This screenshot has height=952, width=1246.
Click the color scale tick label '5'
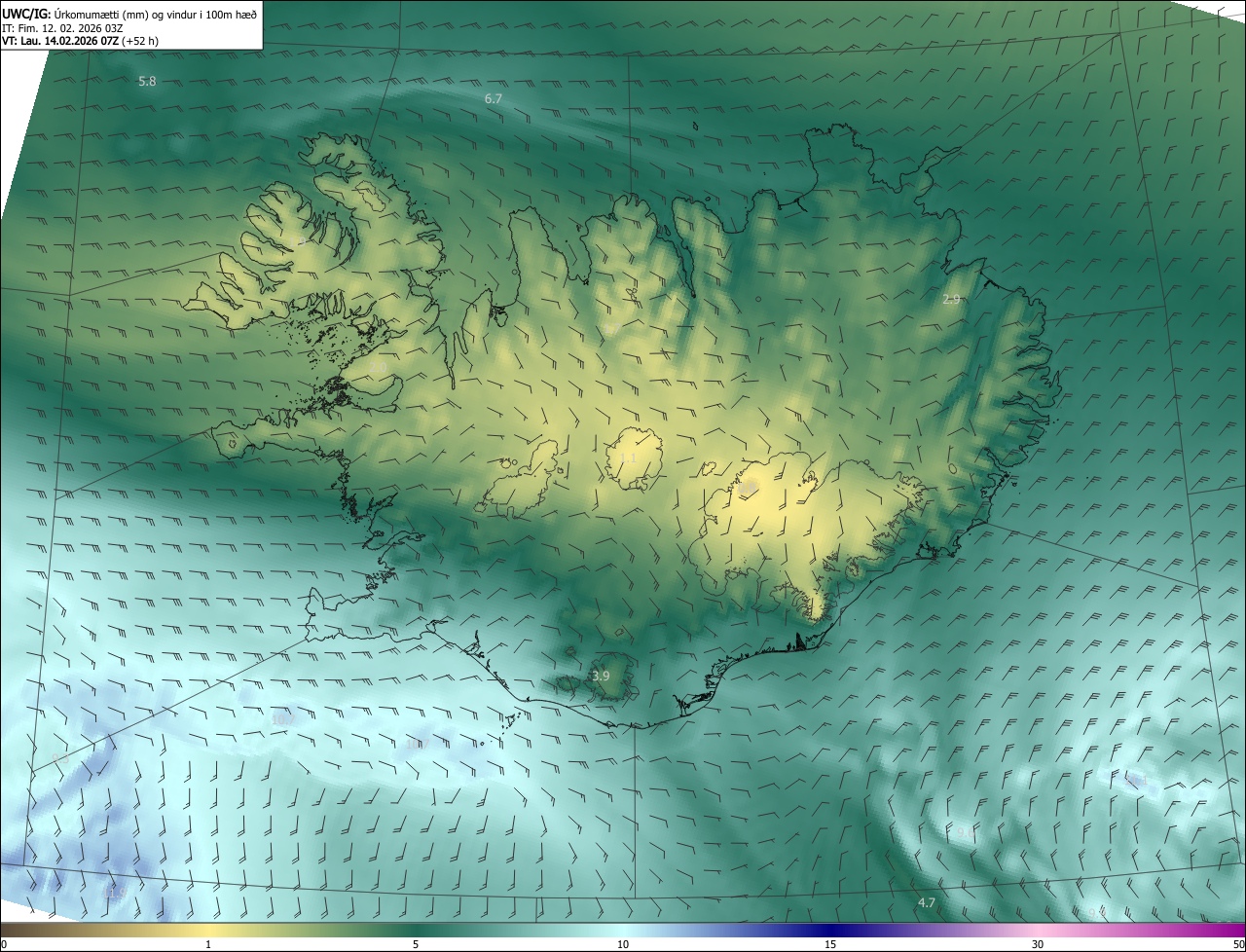click(x=416, y=945)
